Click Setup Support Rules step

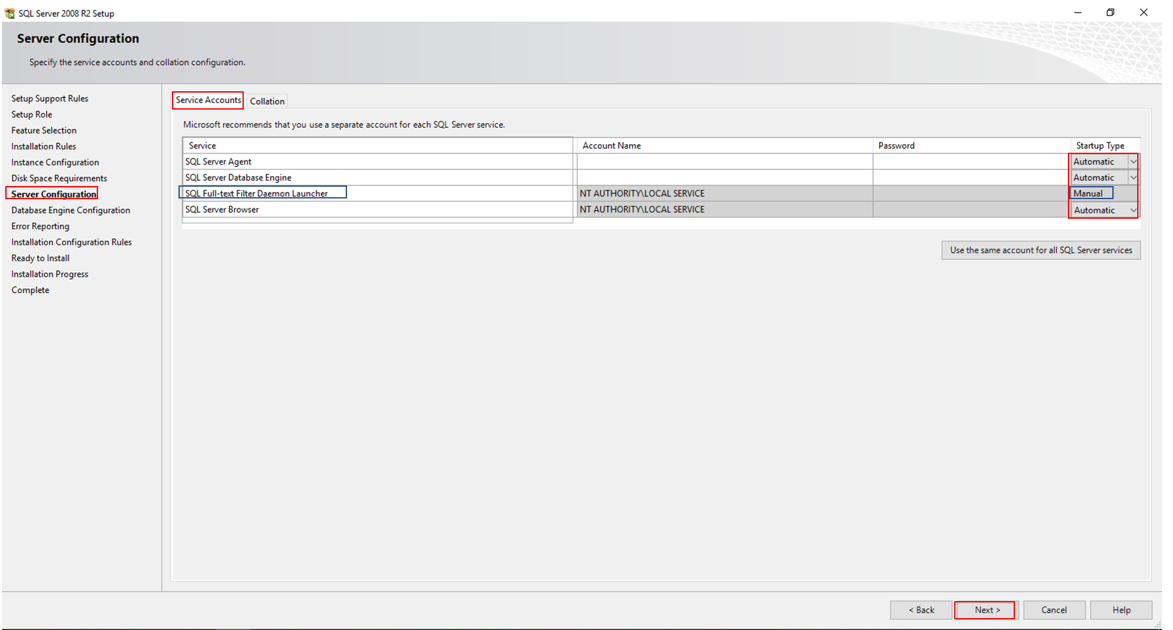tap(49, 99)
